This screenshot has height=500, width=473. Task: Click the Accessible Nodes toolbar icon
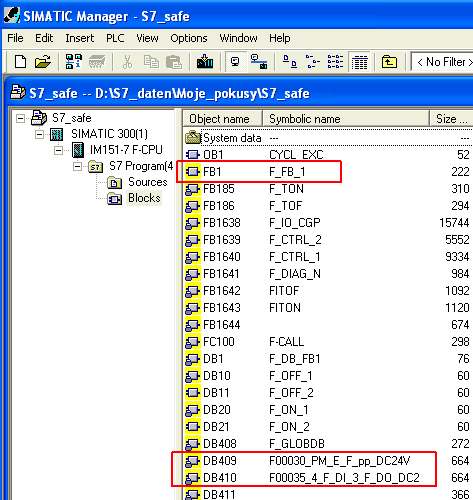(74, 62)
